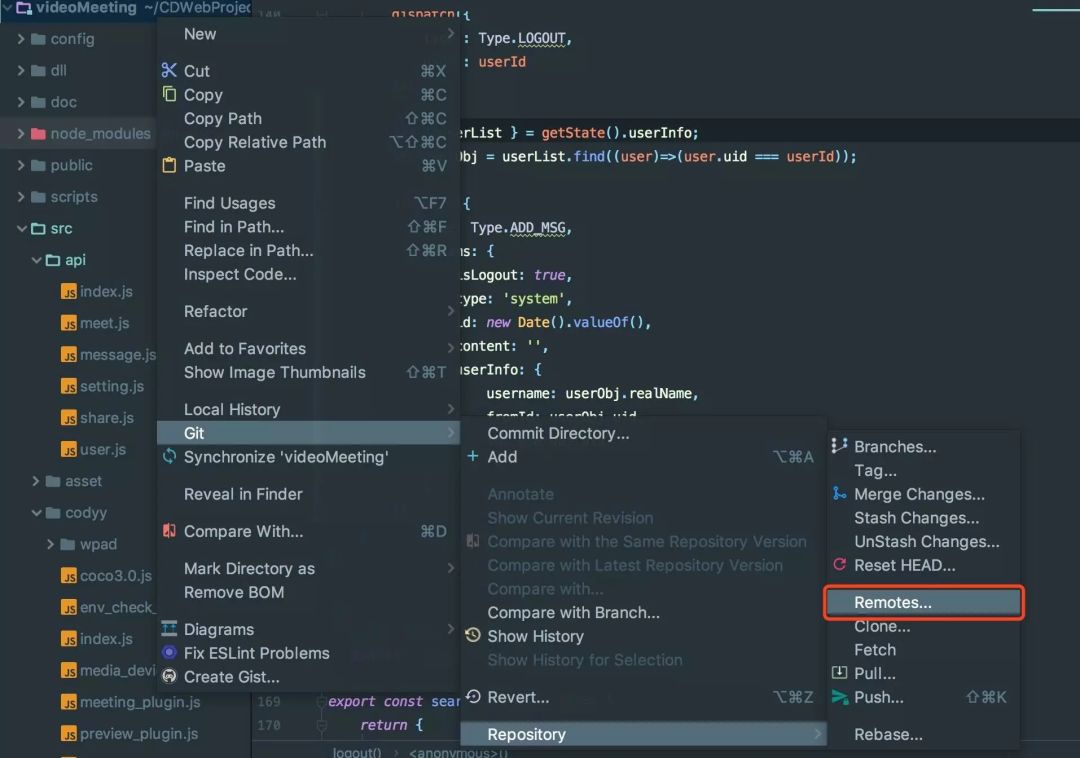This screenshot has height=758, width=1080.
Task: Select preview_plugin.js file
Action: [x=138, y=734]
